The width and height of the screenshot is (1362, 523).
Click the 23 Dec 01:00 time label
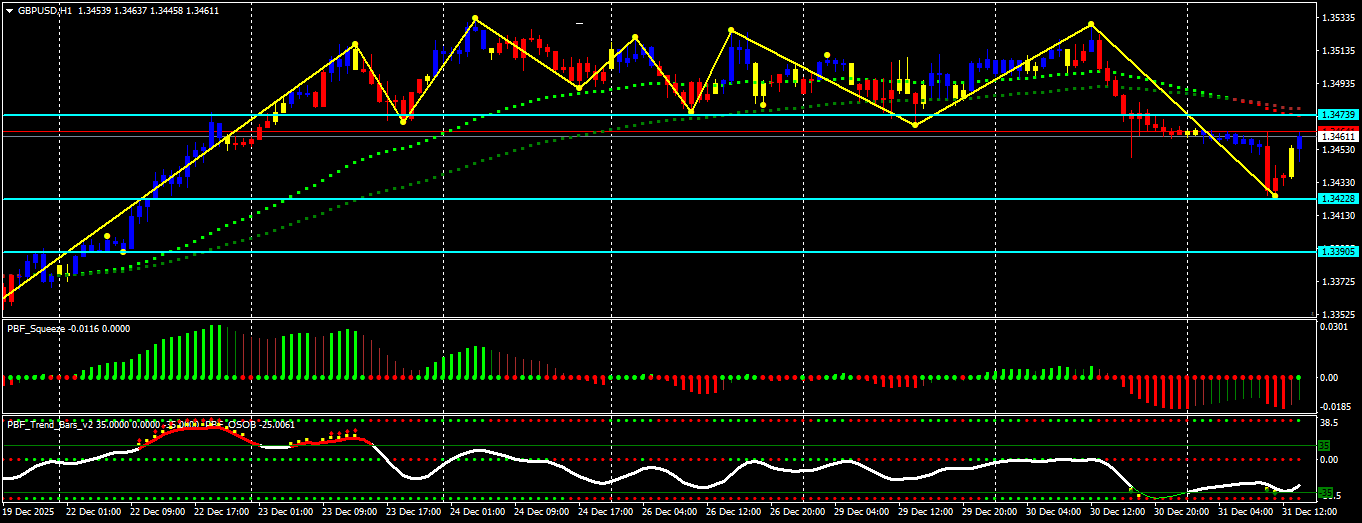pos(286,511)
